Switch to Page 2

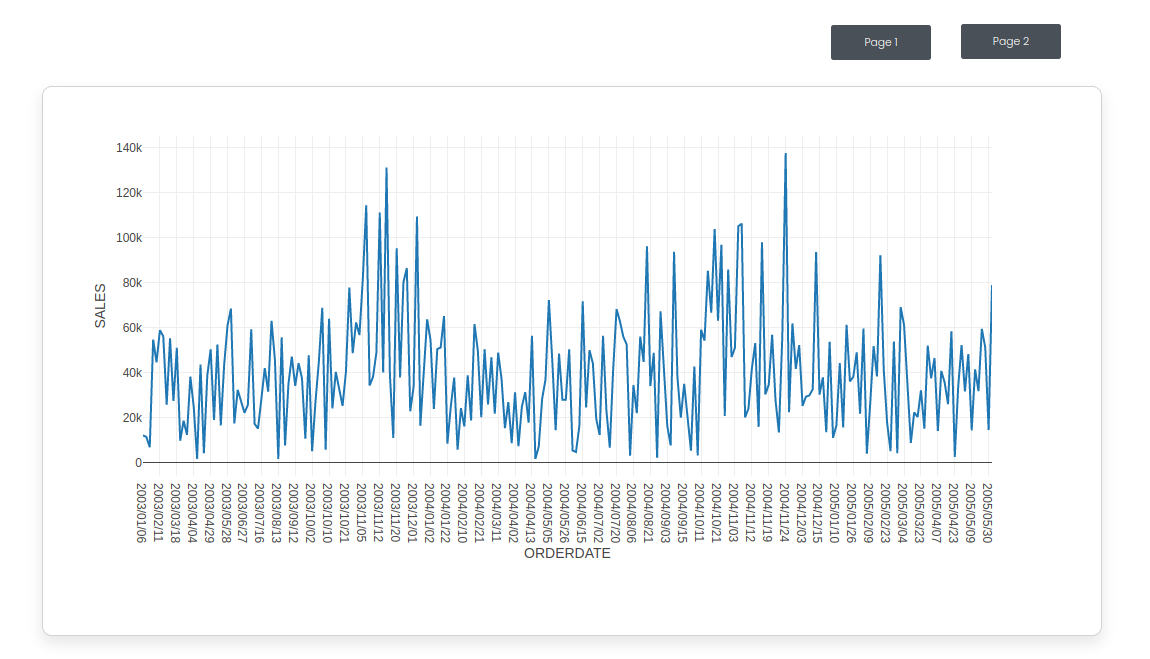click(x=1010, y=41)
